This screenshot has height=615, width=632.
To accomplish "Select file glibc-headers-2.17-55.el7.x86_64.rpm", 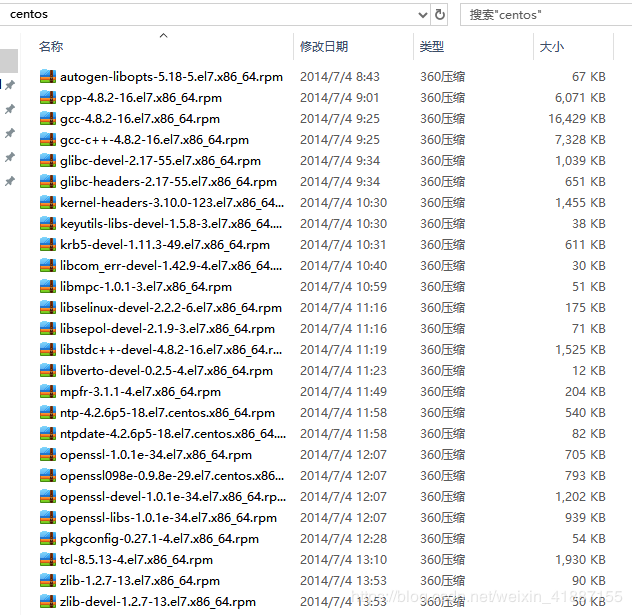I will point(168,181).
